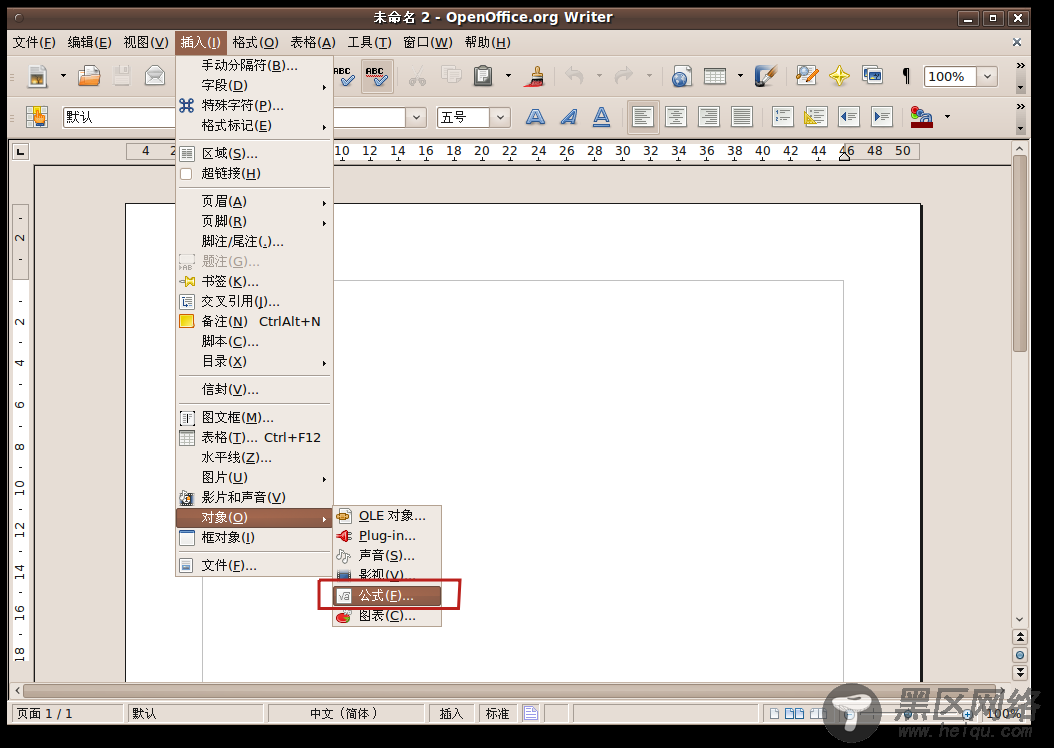Expand the 页眉(A) submenu

tap(254, 202)
